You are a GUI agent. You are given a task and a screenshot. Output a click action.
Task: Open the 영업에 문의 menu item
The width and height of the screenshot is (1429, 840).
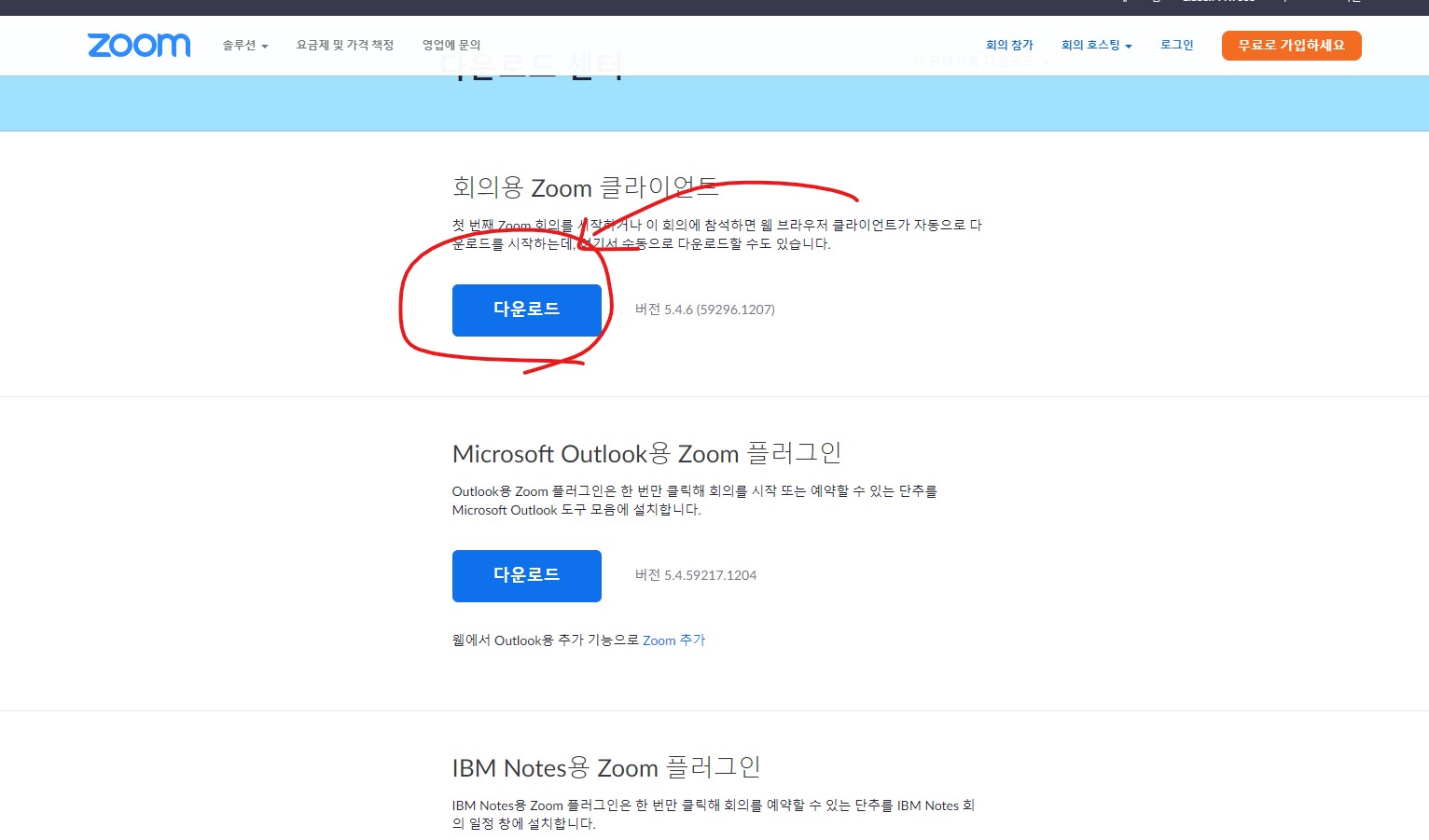451,45
